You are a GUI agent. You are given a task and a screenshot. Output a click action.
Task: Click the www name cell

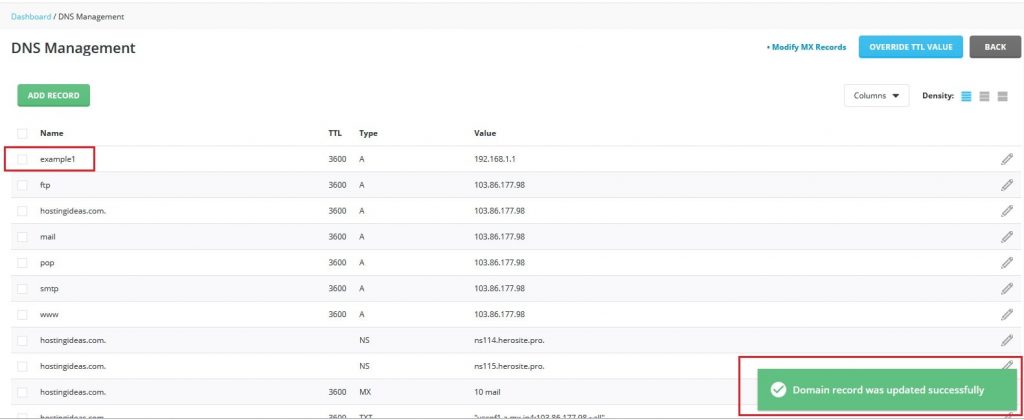[49, 314]
